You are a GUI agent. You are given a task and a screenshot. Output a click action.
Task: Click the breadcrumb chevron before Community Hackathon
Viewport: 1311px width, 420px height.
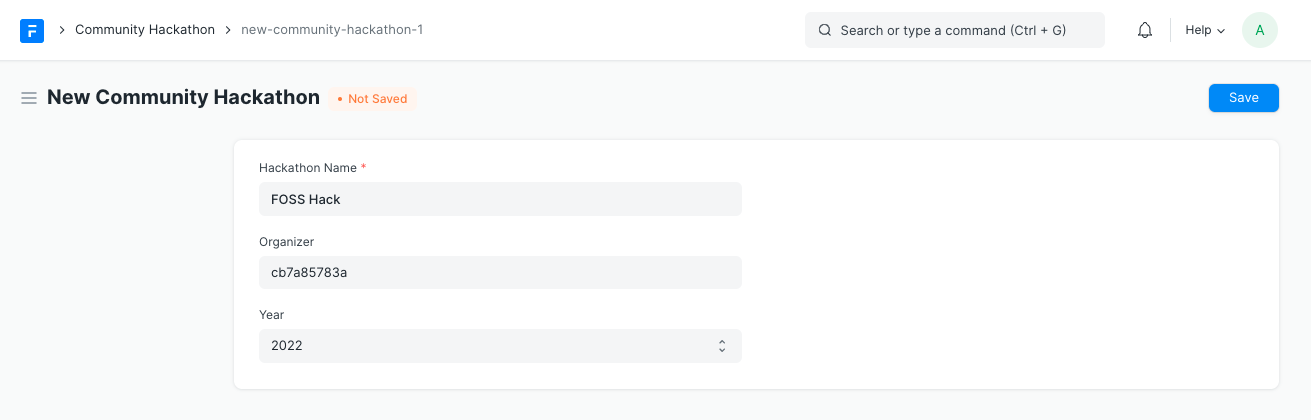(61, 30)
